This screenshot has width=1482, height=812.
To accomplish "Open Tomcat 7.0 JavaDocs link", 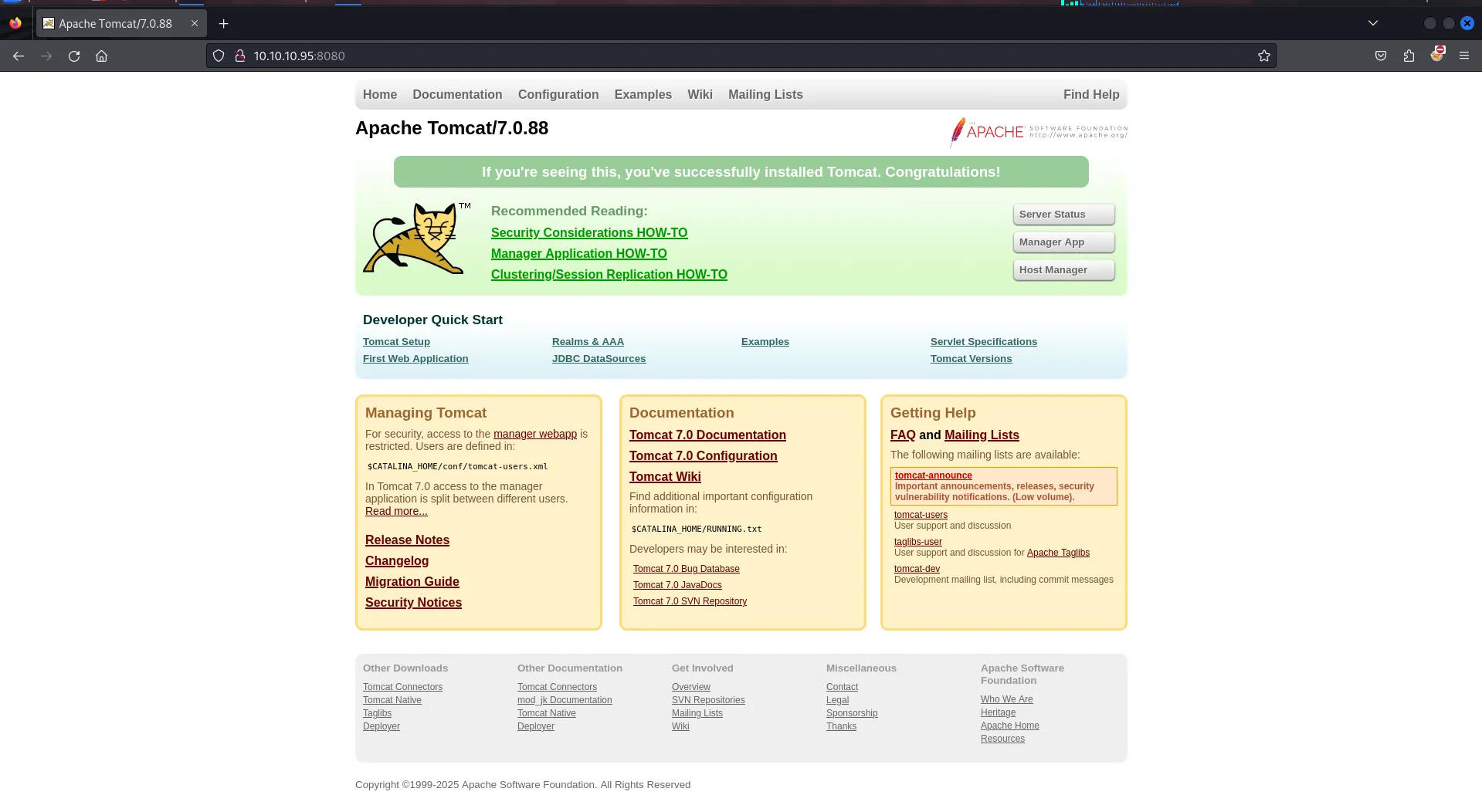I will pyautogui.click(x=677, y=585).
